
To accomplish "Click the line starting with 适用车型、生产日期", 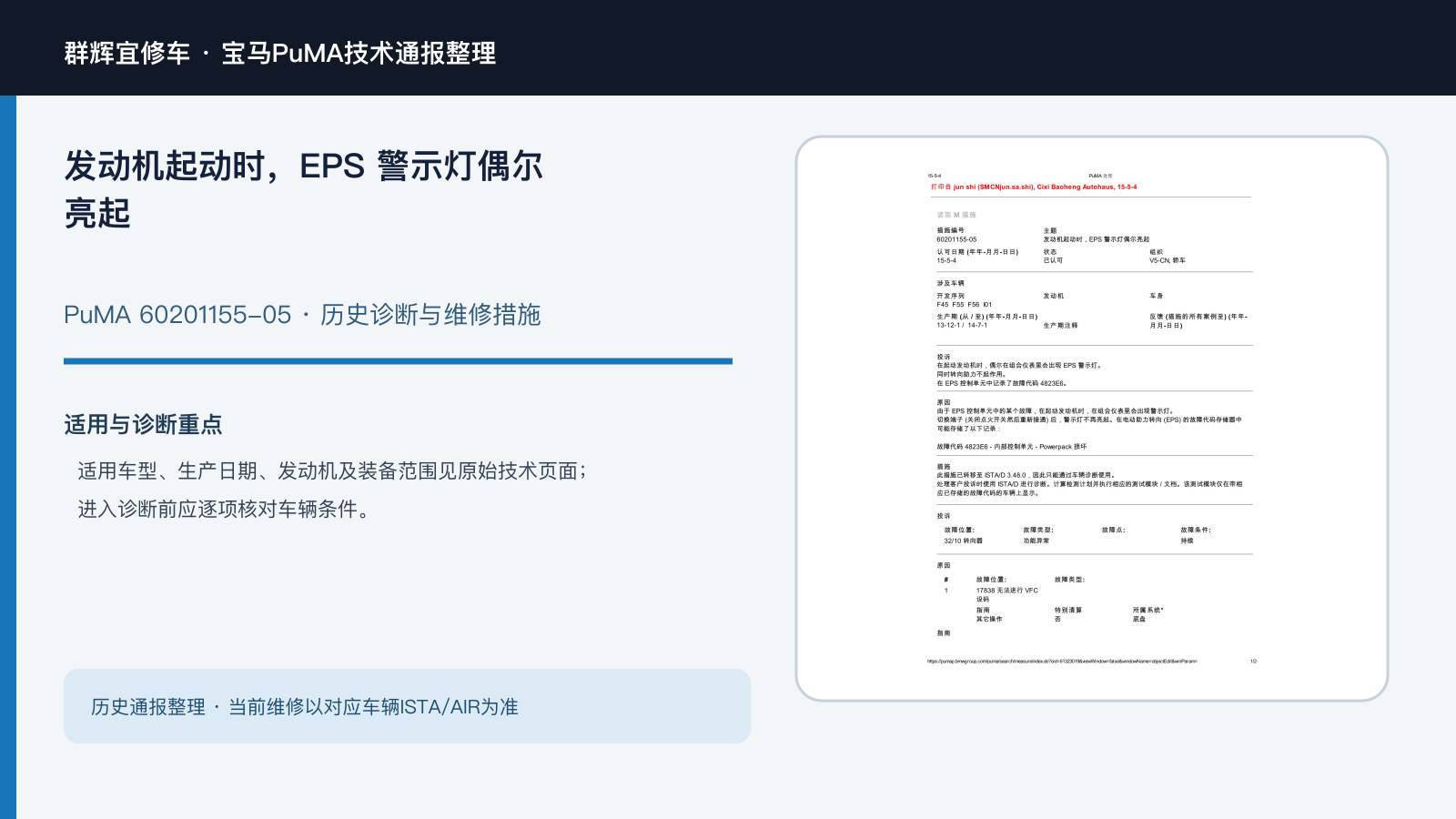I will (332, 470).
